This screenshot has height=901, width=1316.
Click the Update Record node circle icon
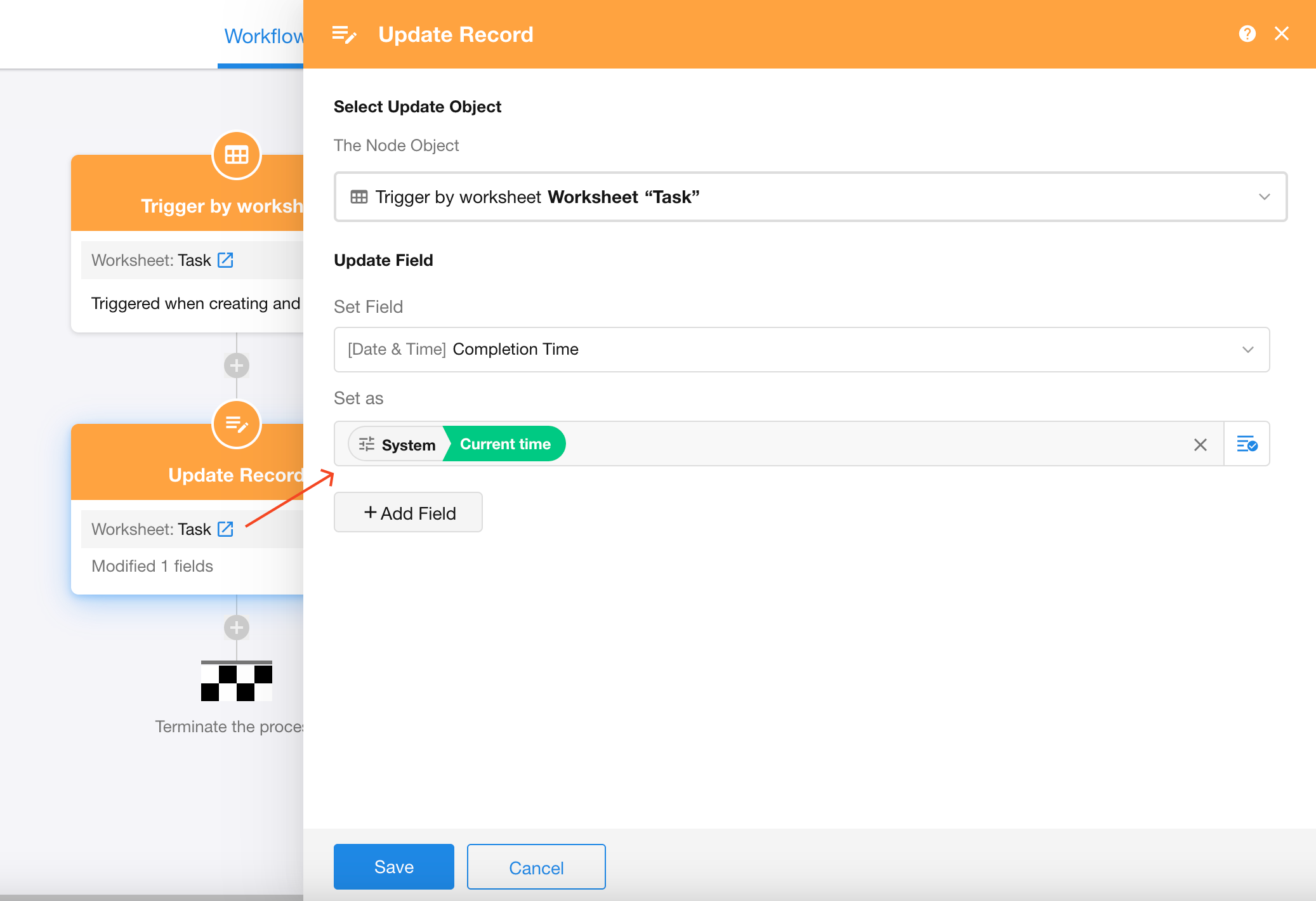pyautogui.click(x=237, y=424)
